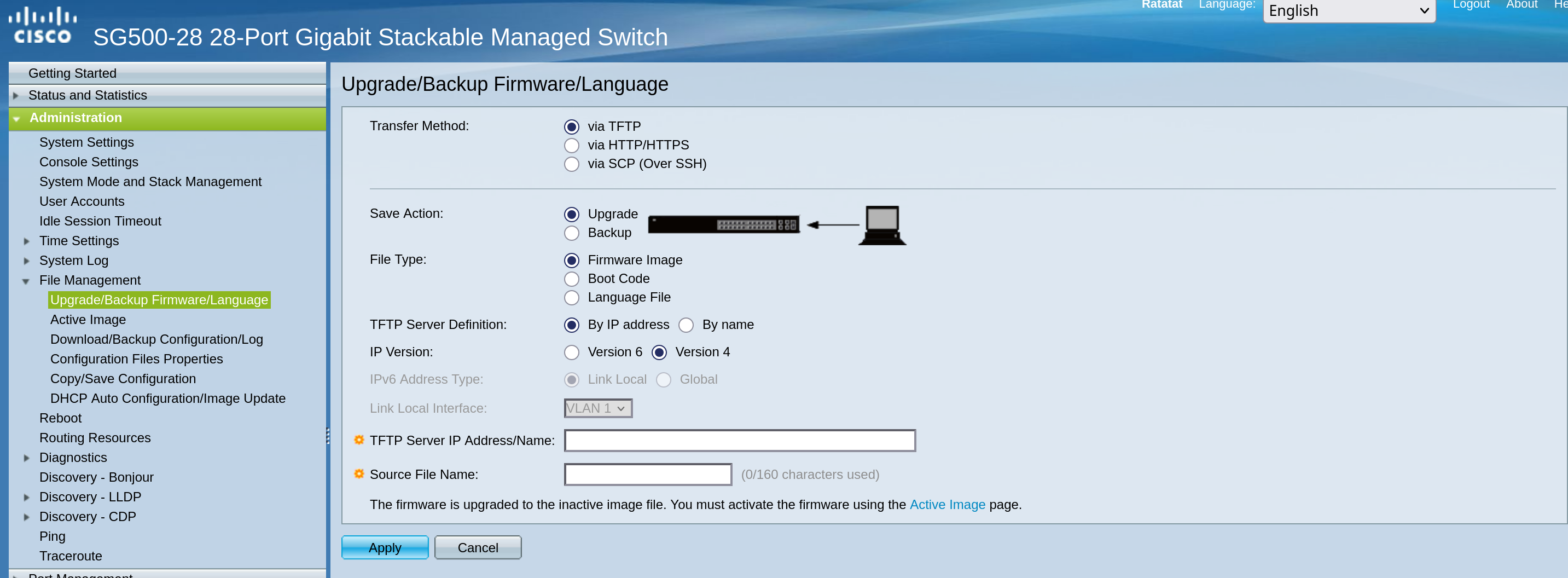Click the switch device image

(x=723, y=225)
